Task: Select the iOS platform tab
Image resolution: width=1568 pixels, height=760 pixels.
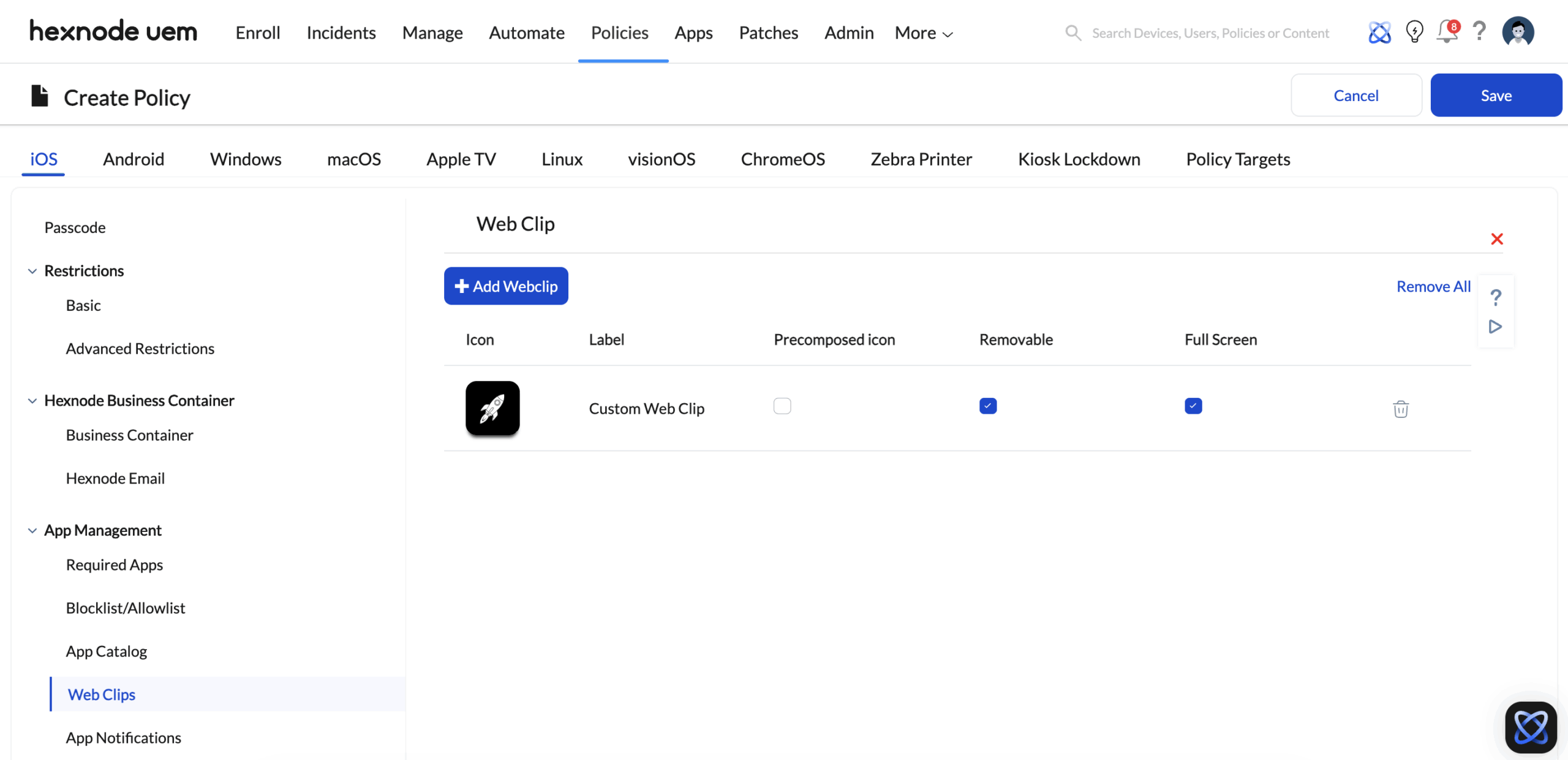Action: pyautogui.click(x=43, y=159)
